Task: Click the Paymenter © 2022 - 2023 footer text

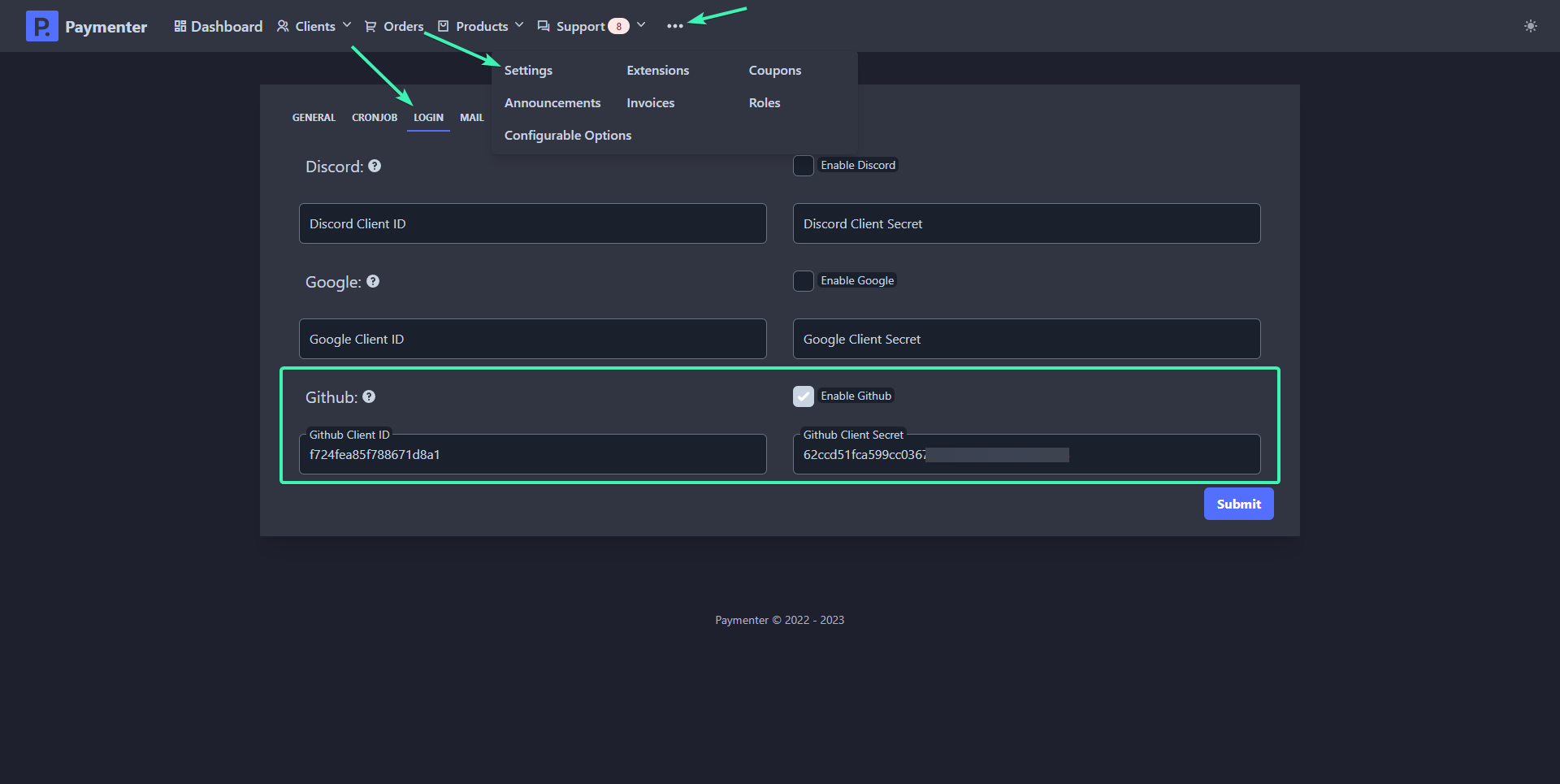Action: click(780, 620)
